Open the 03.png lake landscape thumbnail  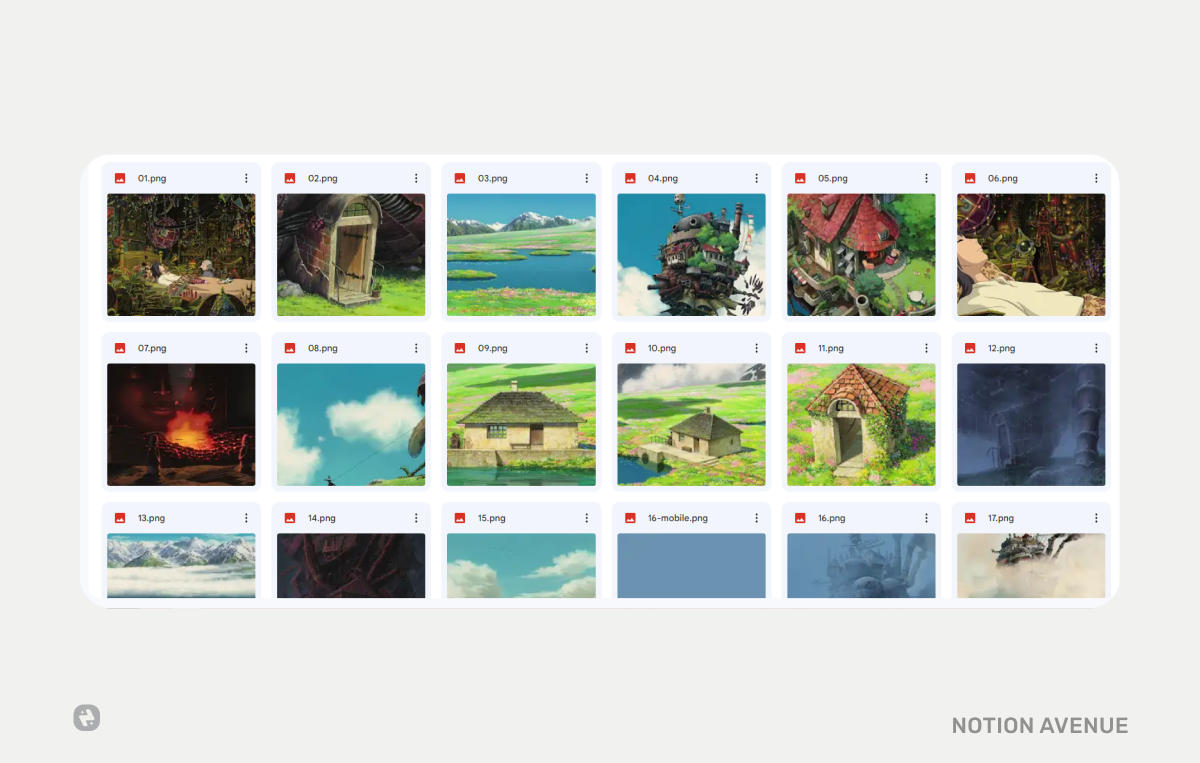(x=521, y=255)
